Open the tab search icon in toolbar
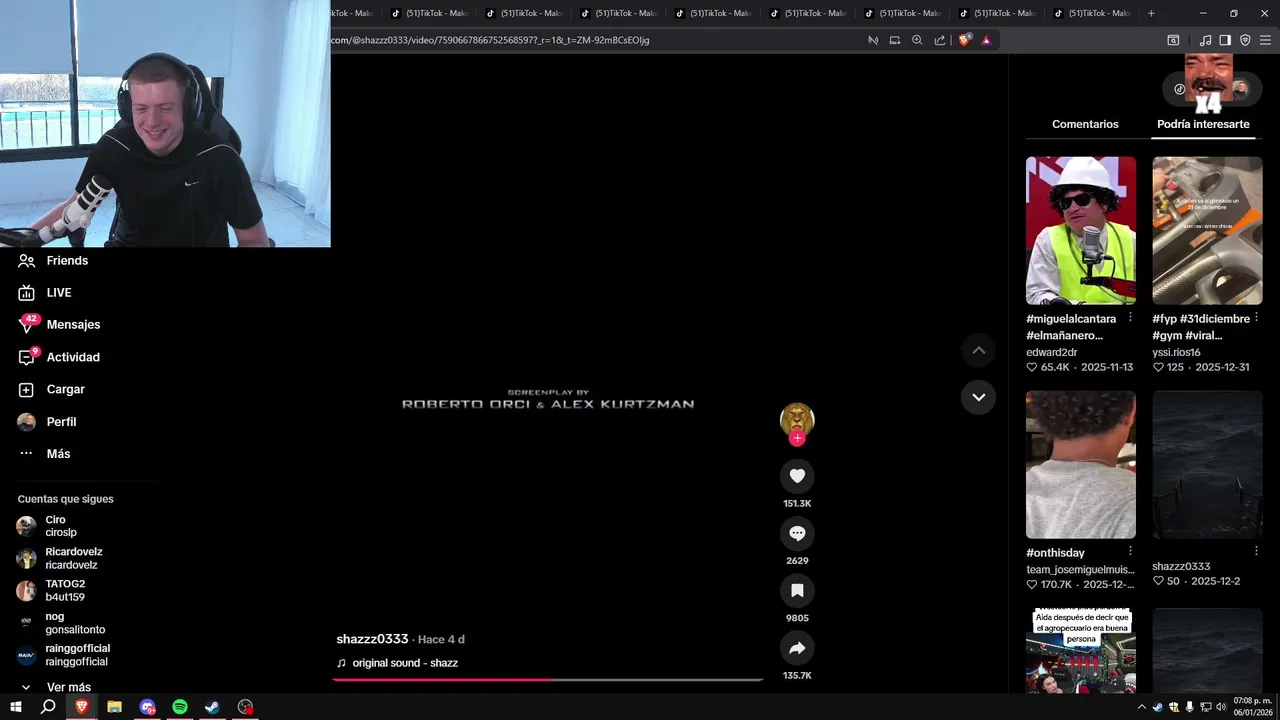This screenshot has width=1280, height=720. coord(1173,40)
